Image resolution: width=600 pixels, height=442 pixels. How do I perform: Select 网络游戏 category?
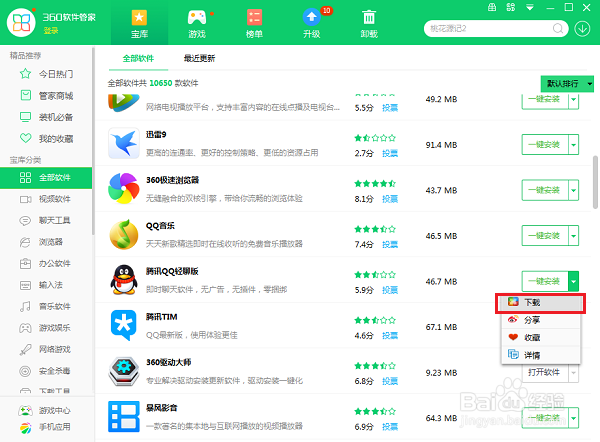click(46, 349)
